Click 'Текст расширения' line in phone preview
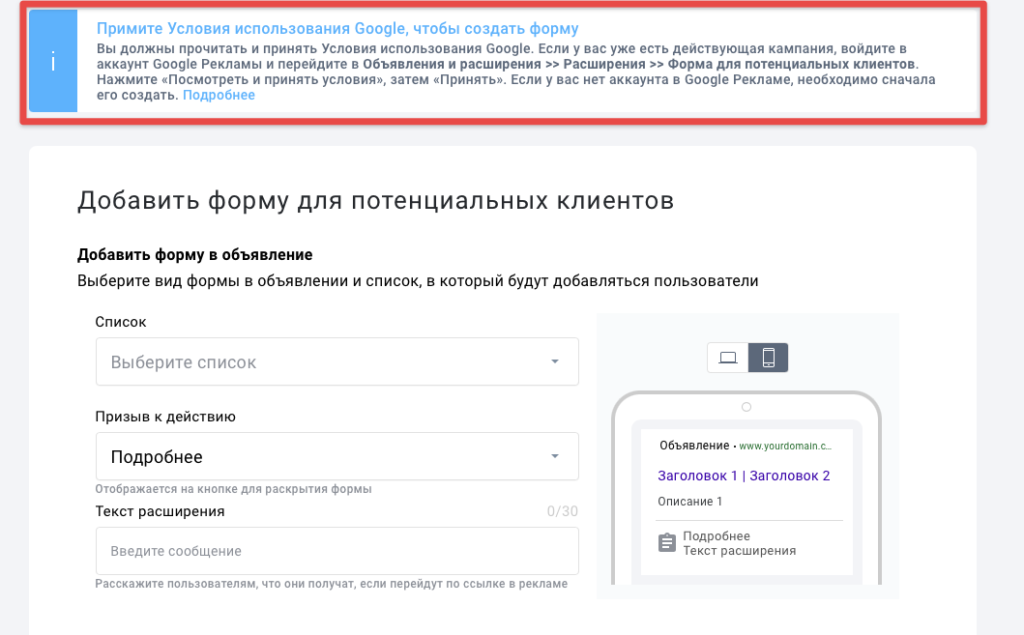The image size is (1024, 635). [739, 551]
